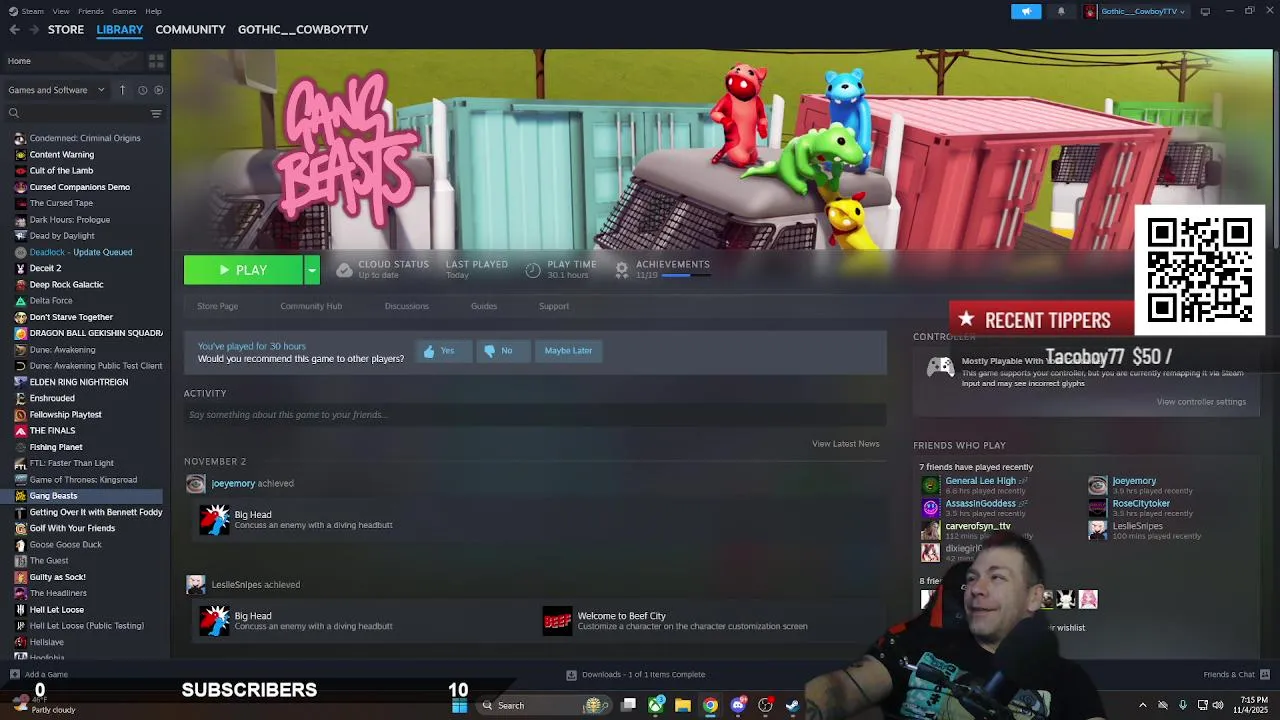Open Friends & Chat

[1236, 675]
